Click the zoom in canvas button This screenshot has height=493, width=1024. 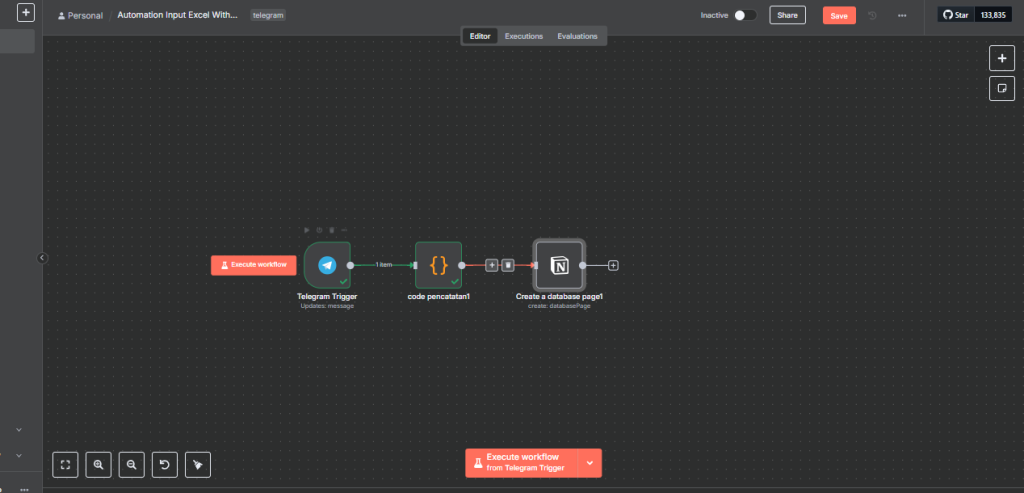click(x=98, y=464)
